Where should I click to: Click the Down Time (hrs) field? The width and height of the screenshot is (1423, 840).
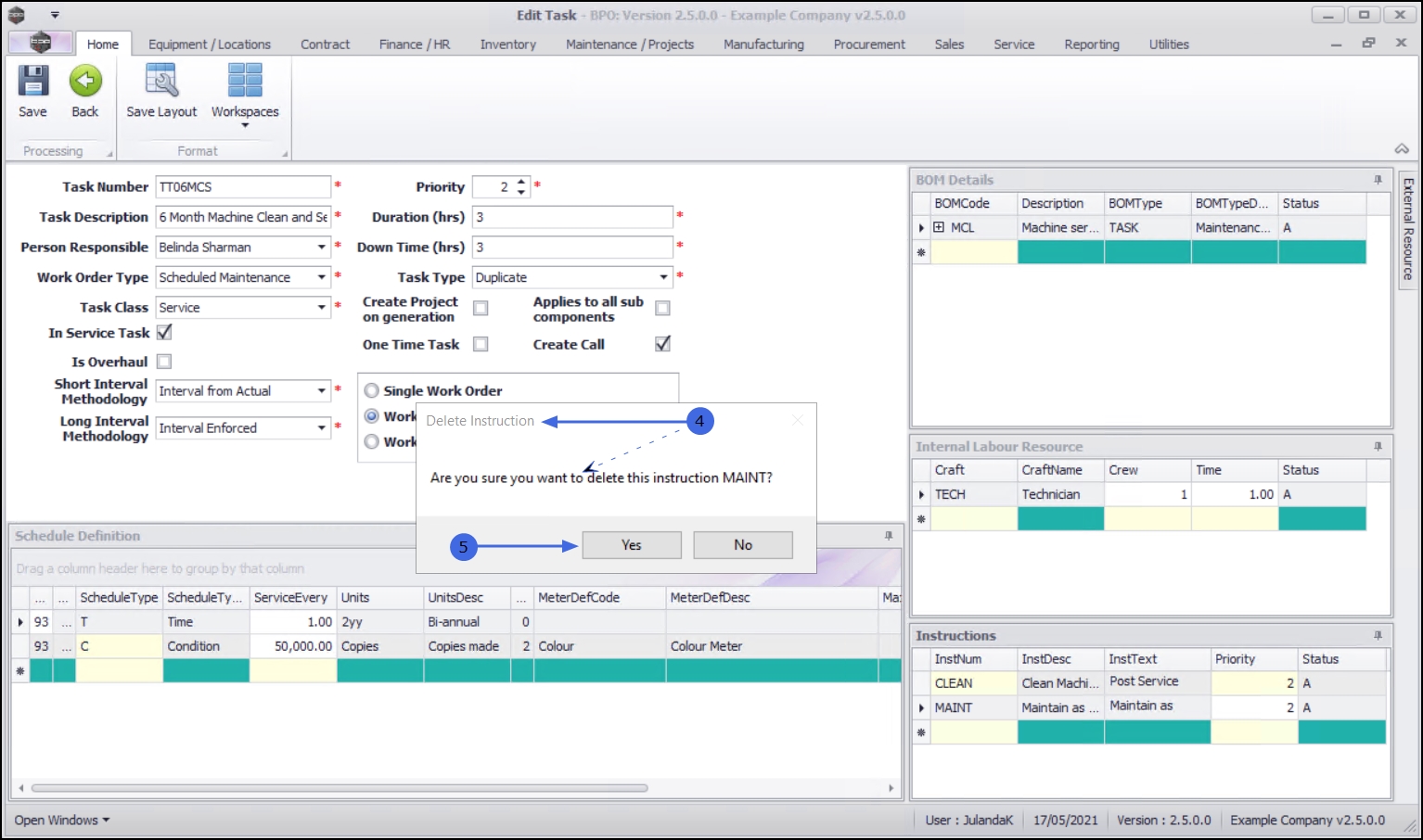point(572,248)
